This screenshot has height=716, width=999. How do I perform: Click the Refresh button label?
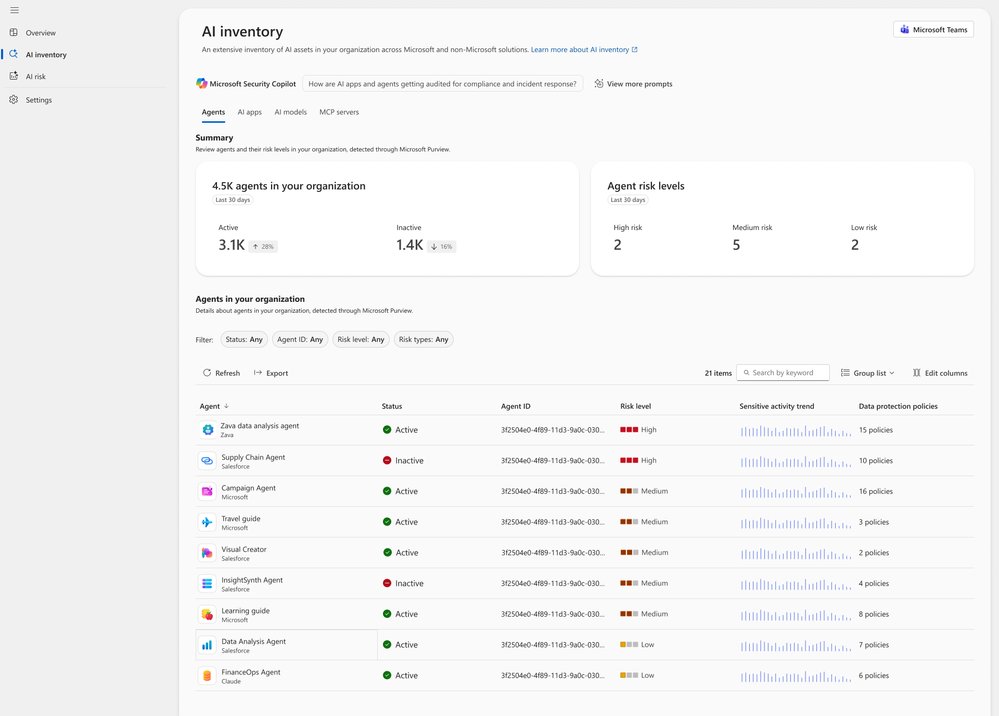(x=227, y=373)
